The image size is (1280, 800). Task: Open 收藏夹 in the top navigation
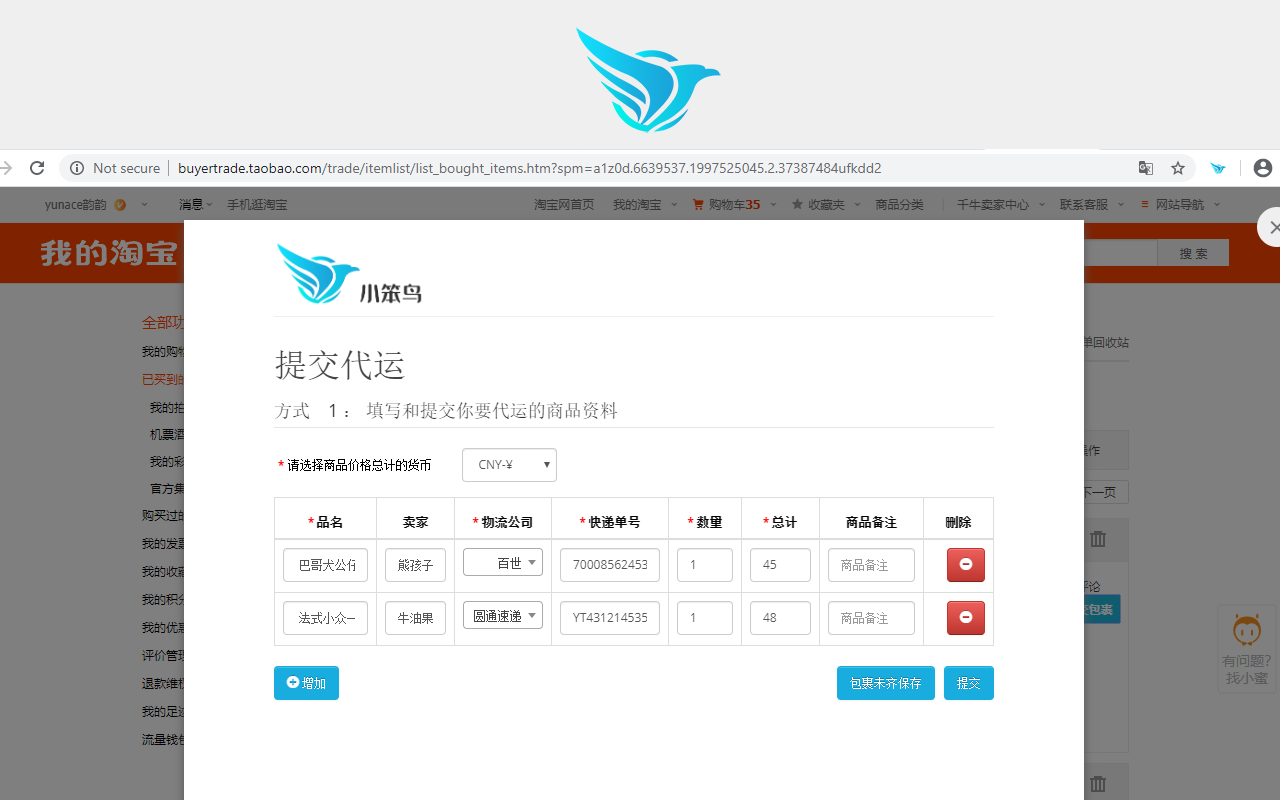tap(825, 204)
